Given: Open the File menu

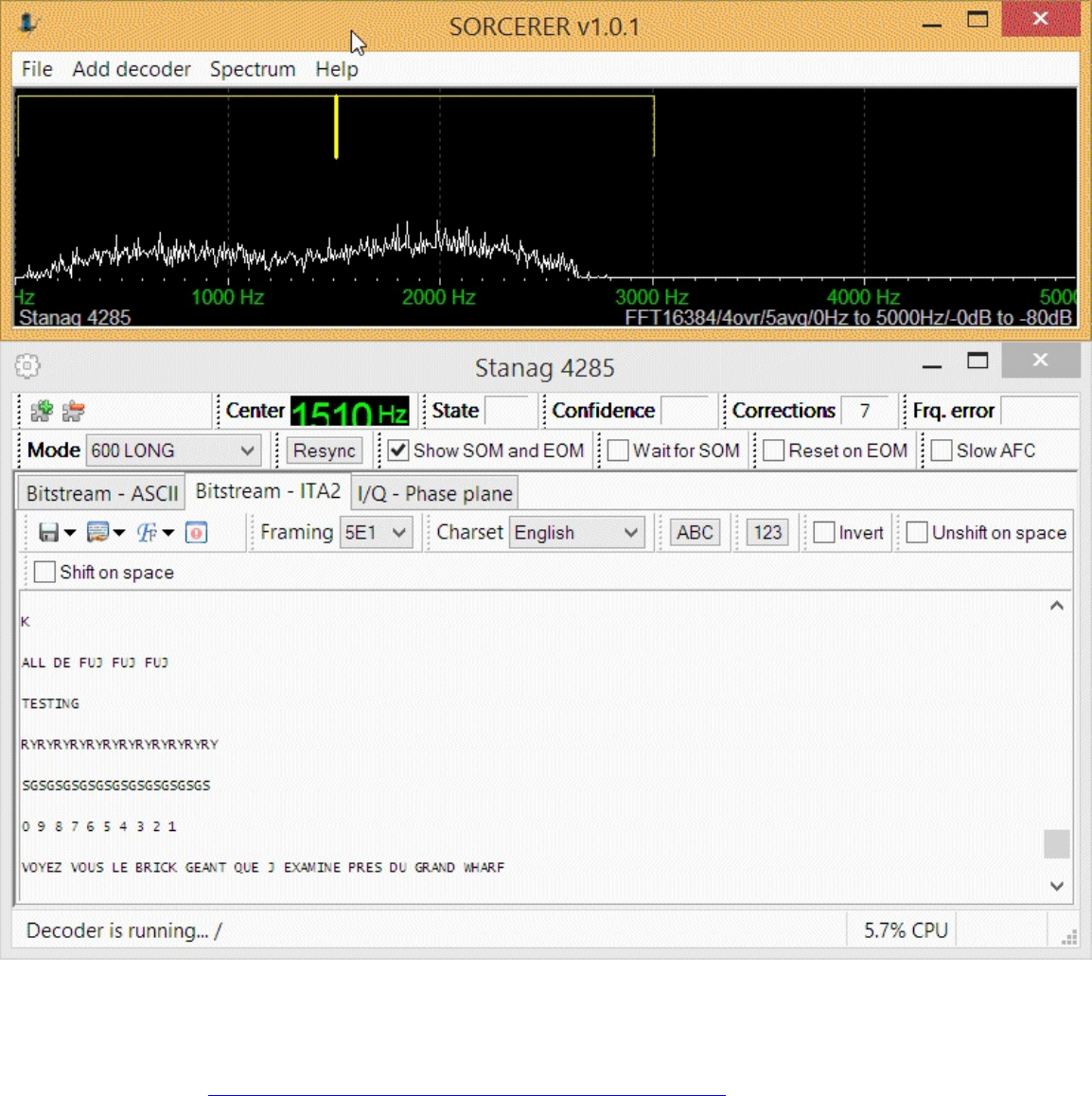Looking at the screenshot, I should click(37, 69).
